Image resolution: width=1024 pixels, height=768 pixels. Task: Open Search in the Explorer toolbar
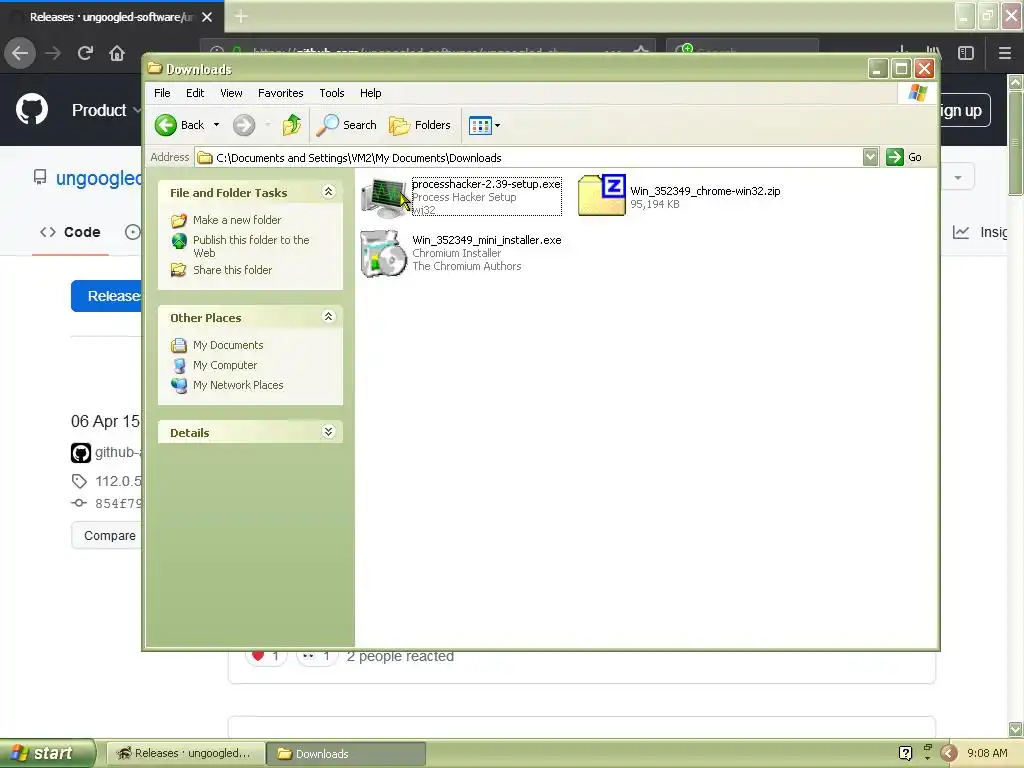tap(346, 125)
